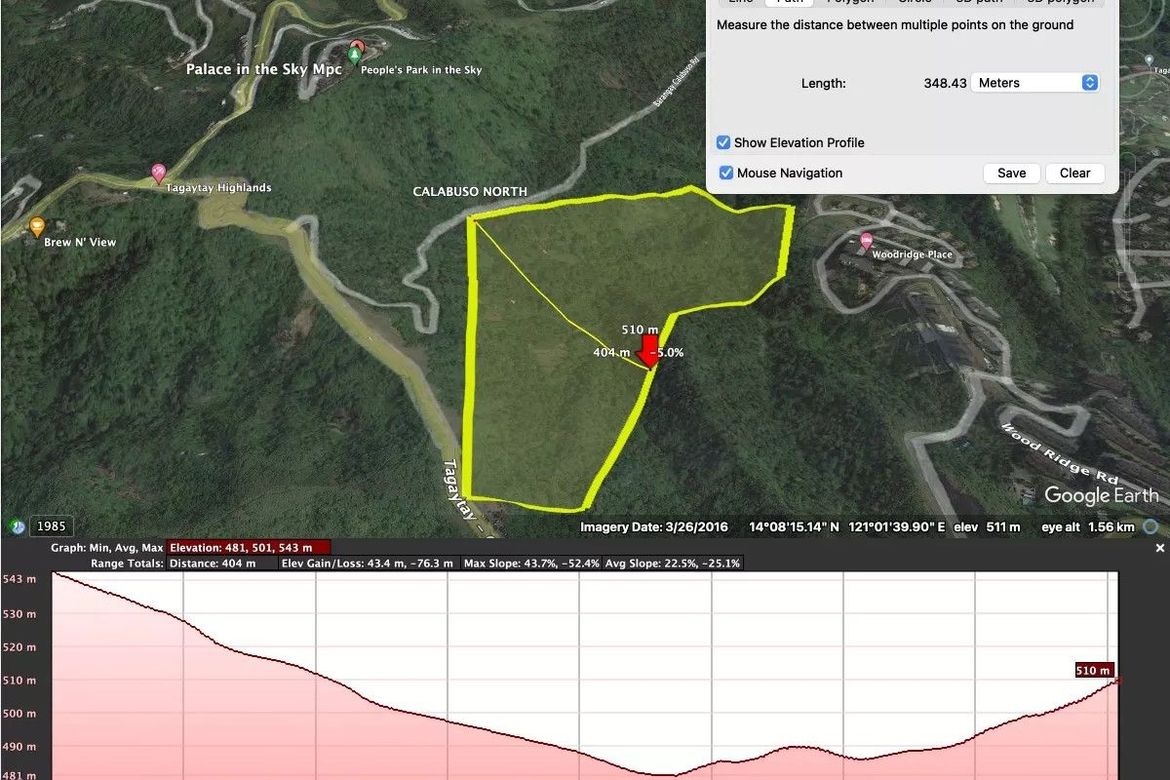
Task: Click the Palace in the Sky Mpc label
Action: 263,69
